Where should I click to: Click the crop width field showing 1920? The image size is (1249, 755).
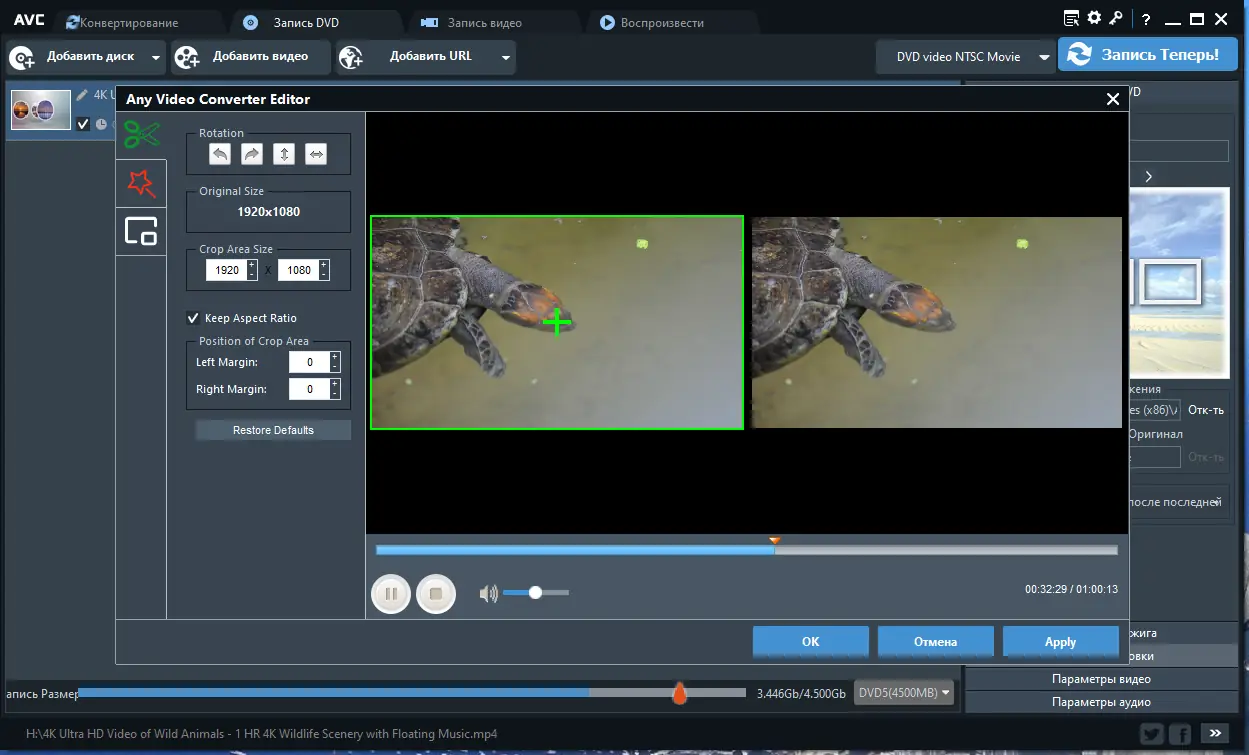coord(226,270)
